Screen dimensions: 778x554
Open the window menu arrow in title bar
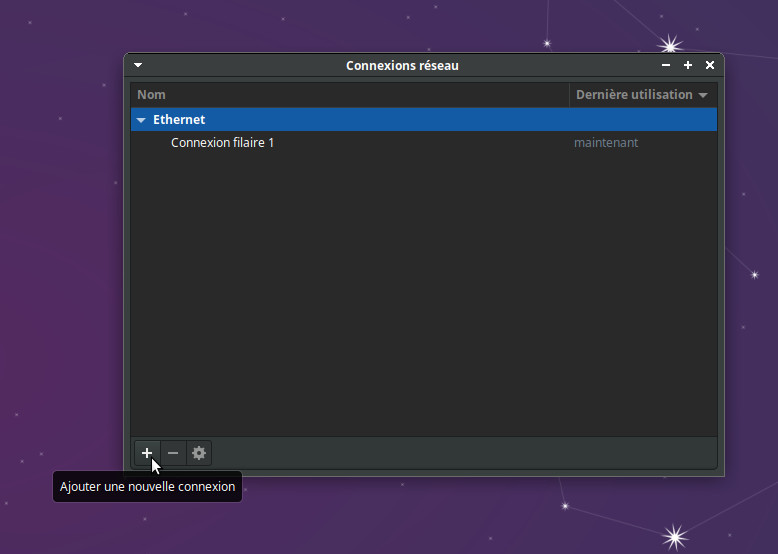138,65
